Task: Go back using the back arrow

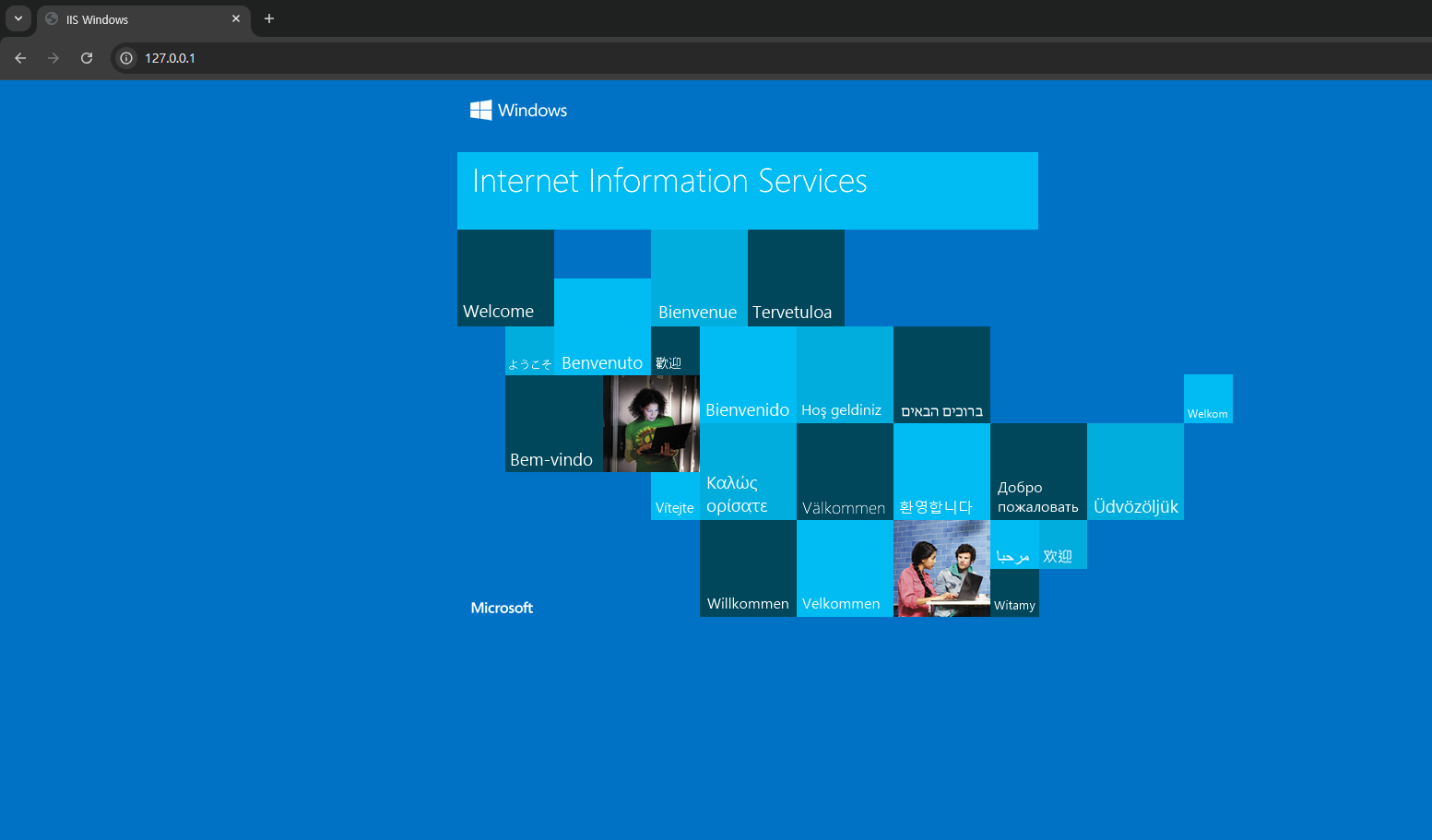Action: 20,58
